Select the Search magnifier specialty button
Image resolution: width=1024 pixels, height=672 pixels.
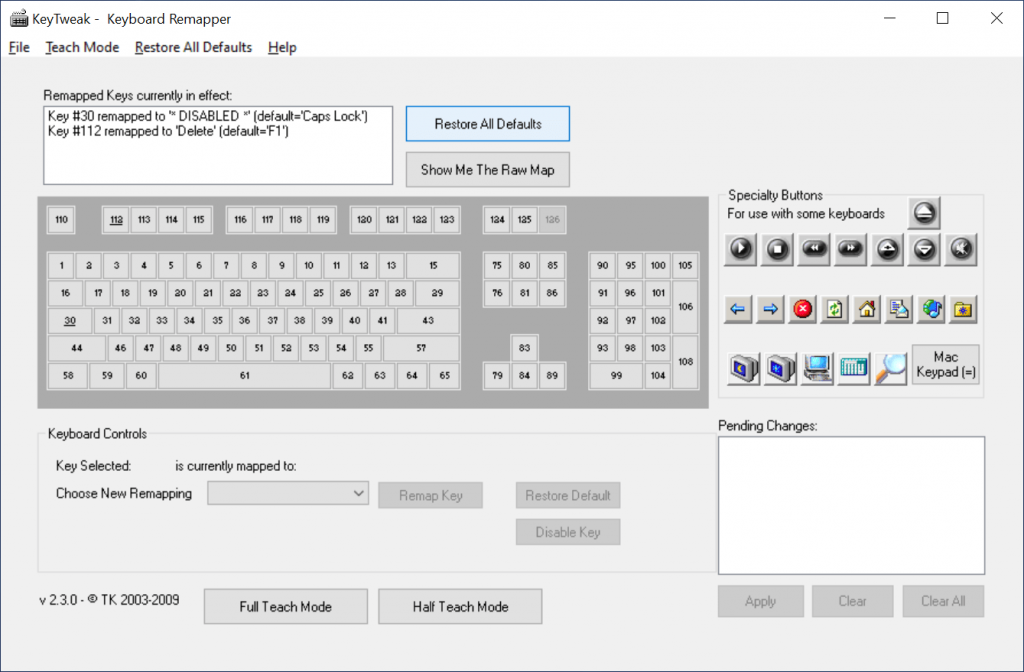click(891, 368)
